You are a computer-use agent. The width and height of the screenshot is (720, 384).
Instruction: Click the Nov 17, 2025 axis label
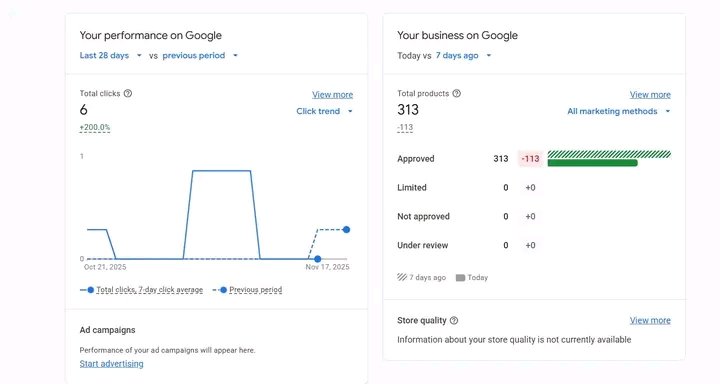tap(327, 267)
